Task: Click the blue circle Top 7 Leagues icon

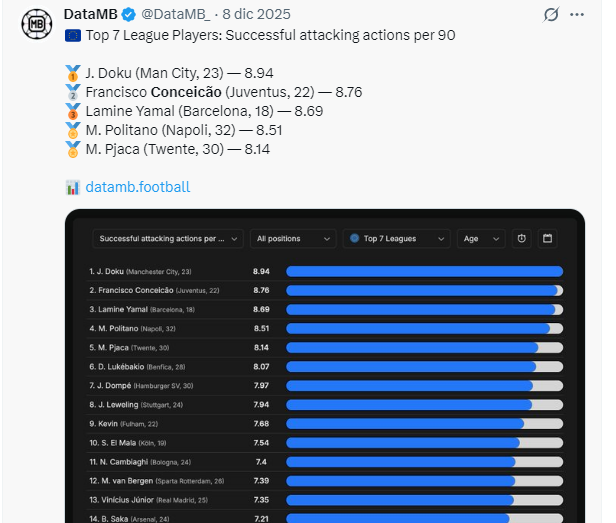Action: tap(355, 239)
